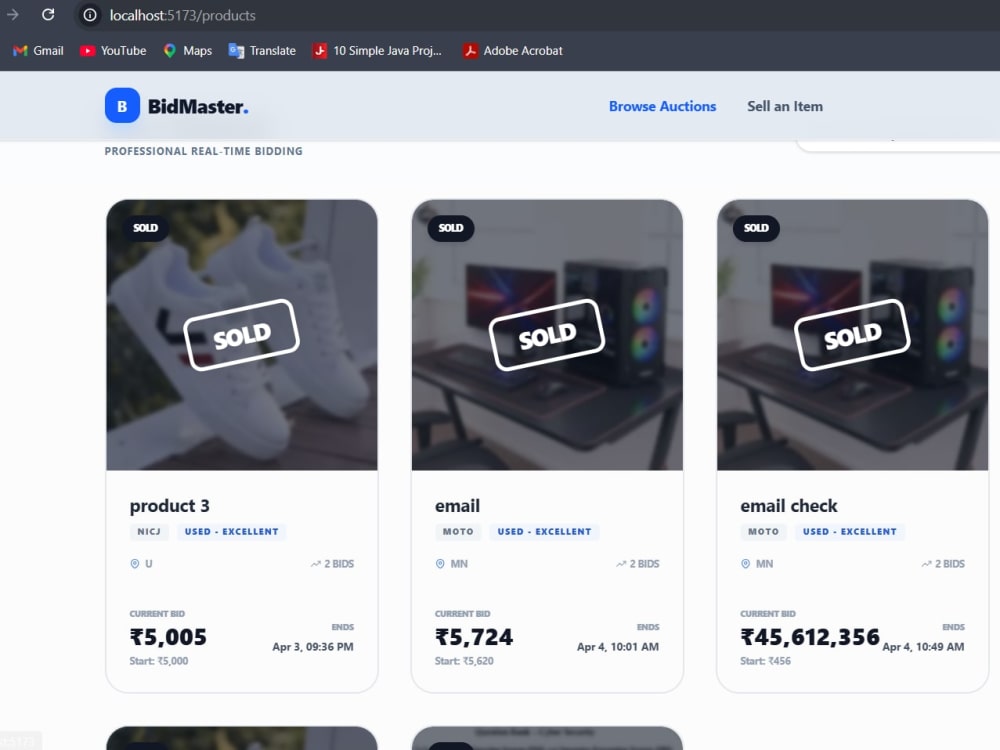Screen dimensions: 1000x750
Task: Open Gmail bookmark
Action: (38, 50)
